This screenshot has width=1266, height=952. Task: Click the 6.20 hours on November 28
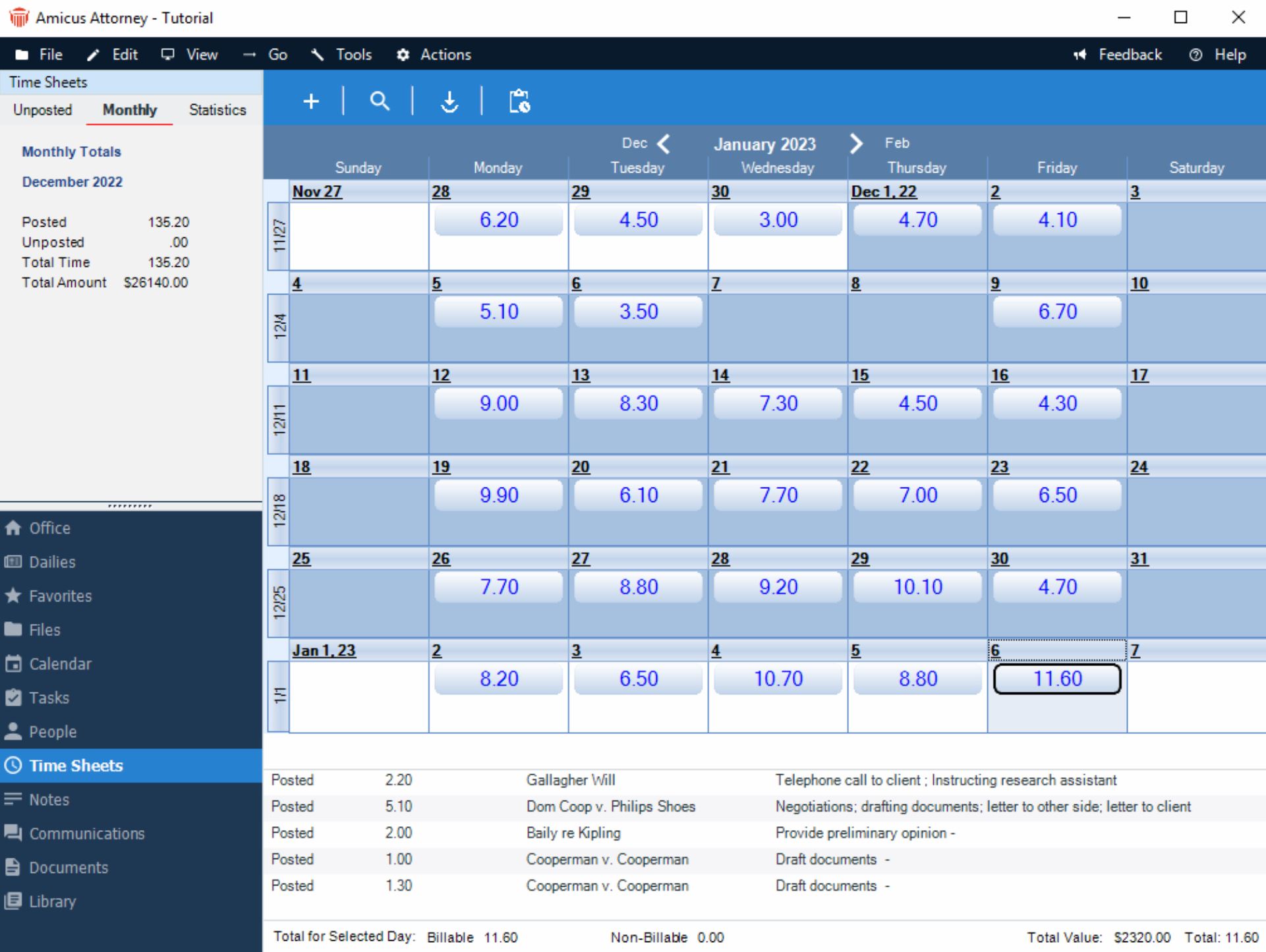[x=499, y=219]
